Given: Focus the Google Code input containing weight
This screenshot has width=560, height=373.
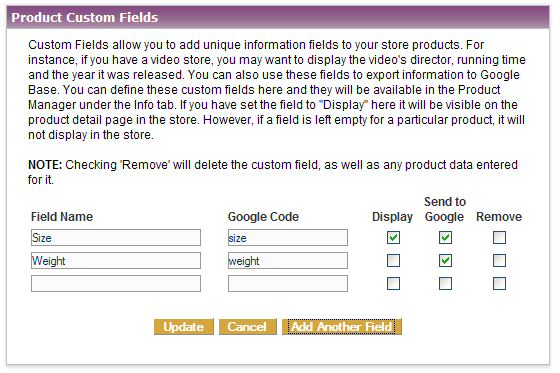Looking at the screenshot, I should pyautogui.click(x=288, y=260).
